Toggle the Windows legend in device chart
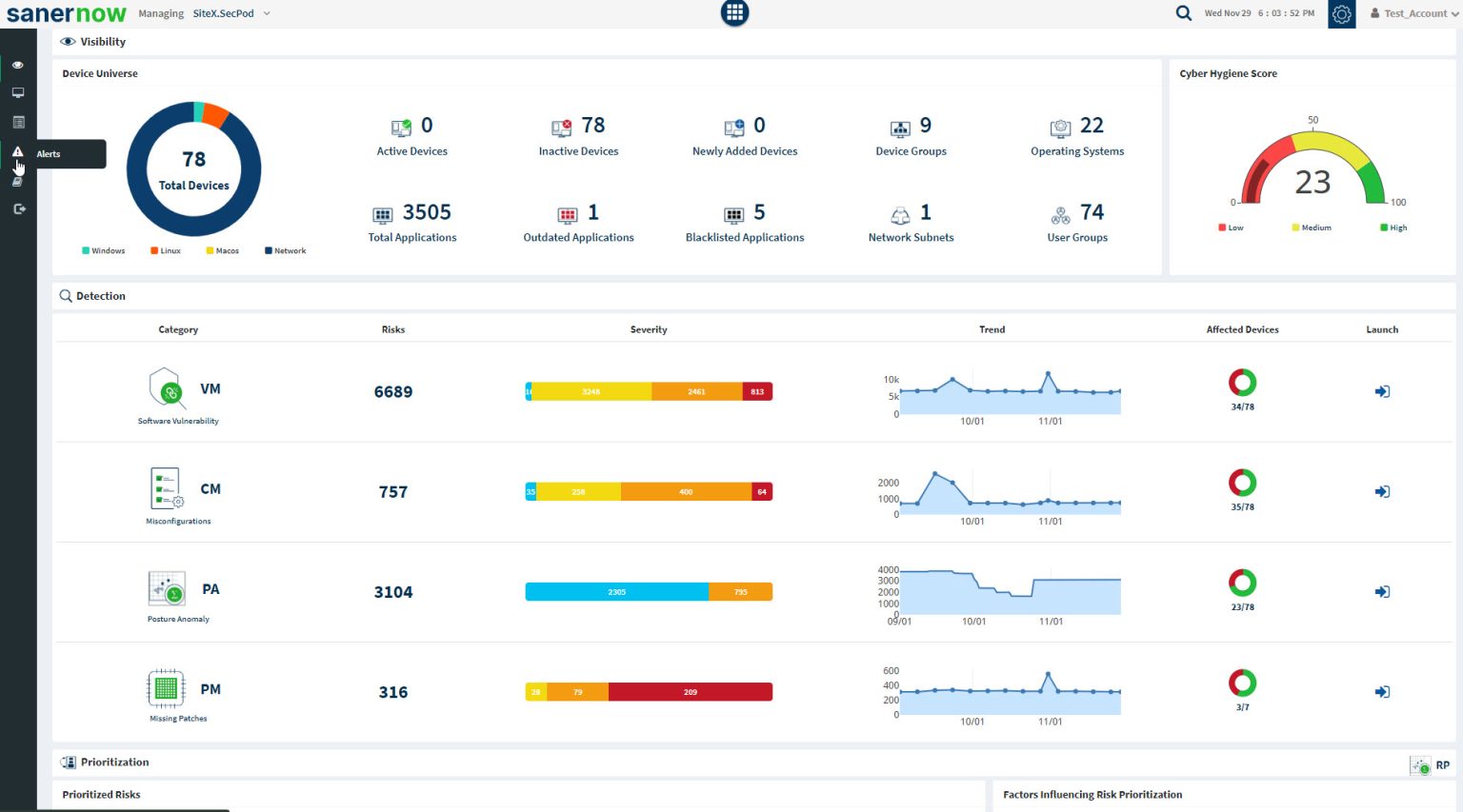This screenshot has height=812, width=1463. (104, 250)
